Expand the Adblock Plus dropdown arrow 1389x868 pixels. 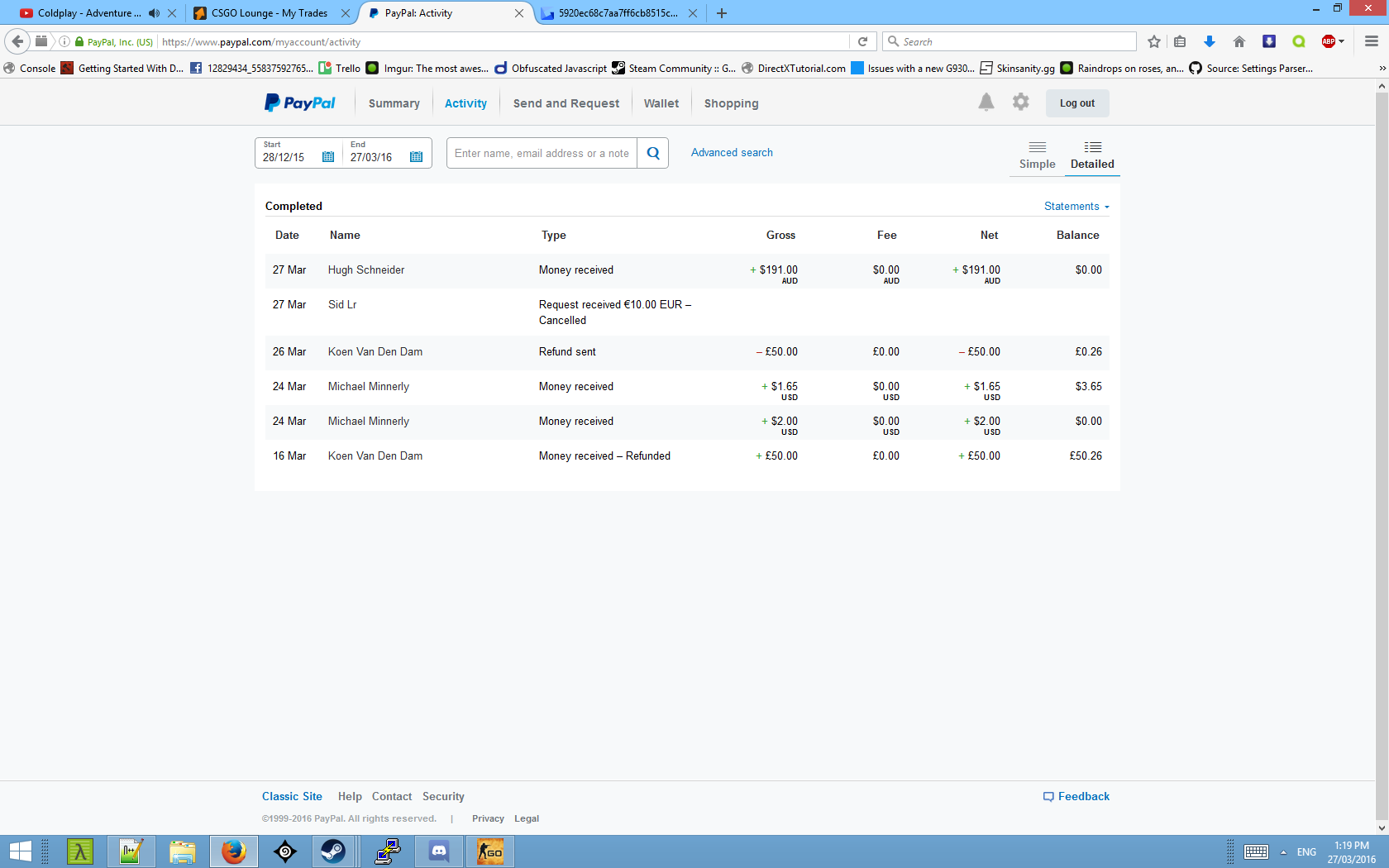tap(1341, 41)
